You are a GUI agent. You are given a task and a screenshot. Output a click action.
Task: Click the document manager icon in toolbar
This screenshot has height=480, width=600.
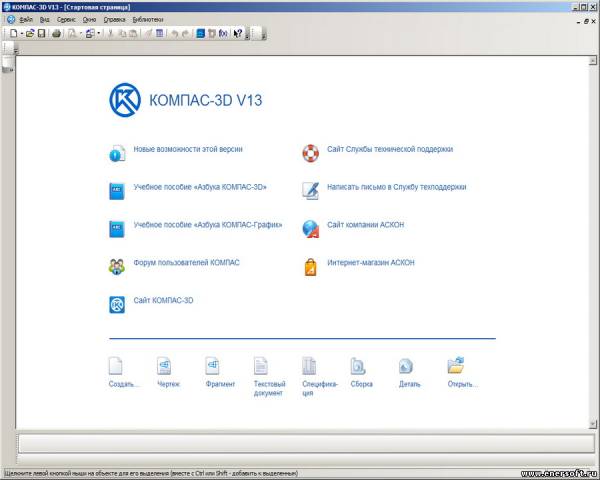click(90, 34)
